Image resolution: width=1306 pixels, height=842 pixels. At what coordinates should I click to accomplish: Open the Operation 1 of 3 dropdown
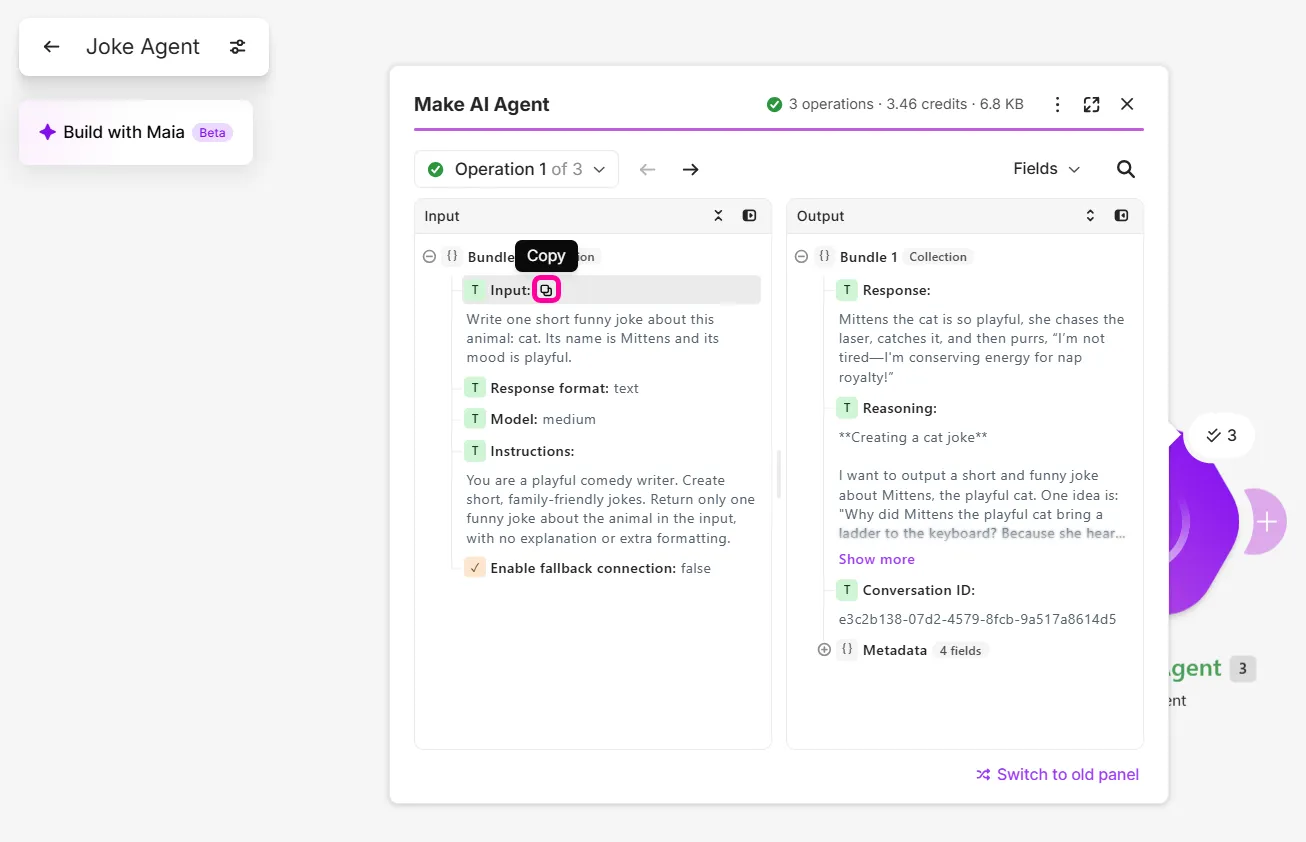pyautogui.click(x=516, y=169)
